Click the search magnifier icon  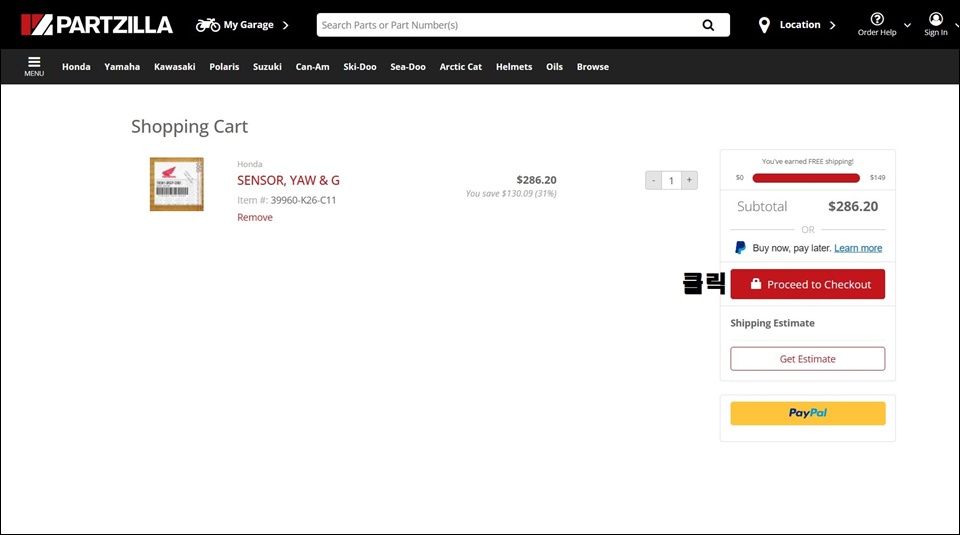coord(708,25)
